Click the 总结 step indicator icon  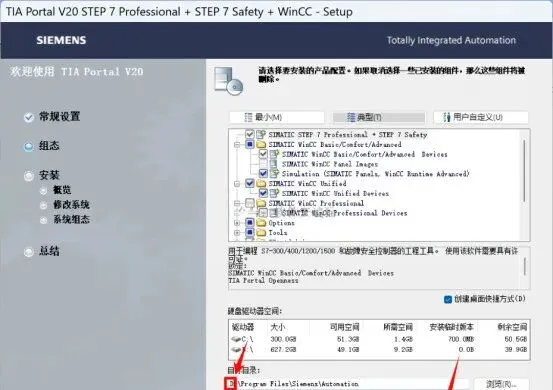tap(29, 252)
